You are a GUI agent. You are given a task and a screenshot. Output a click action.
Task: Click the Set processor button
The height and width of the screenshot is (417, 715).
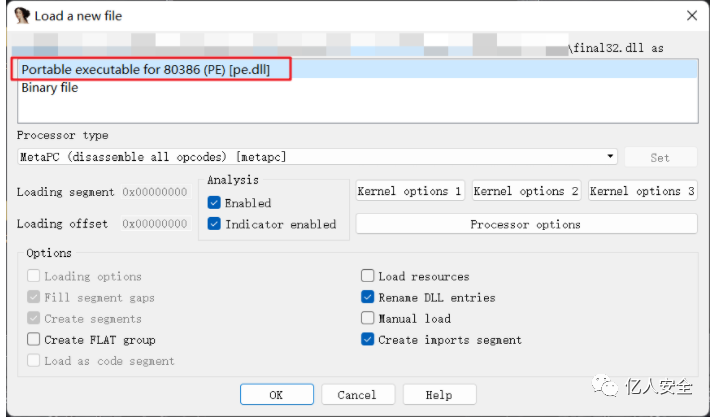click(660, 157)
